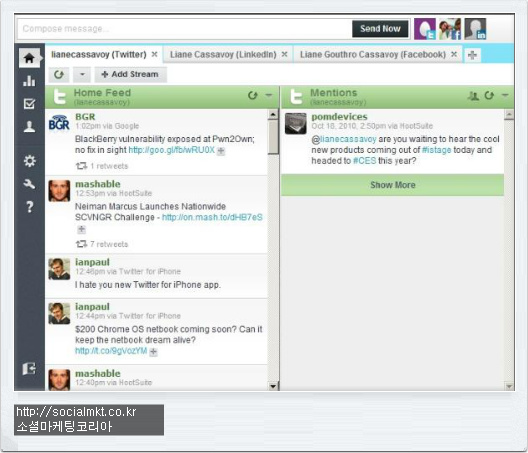Open the Home Feed stream options dropdown
Screen dimensions: 528x453
tap(269, 95)
